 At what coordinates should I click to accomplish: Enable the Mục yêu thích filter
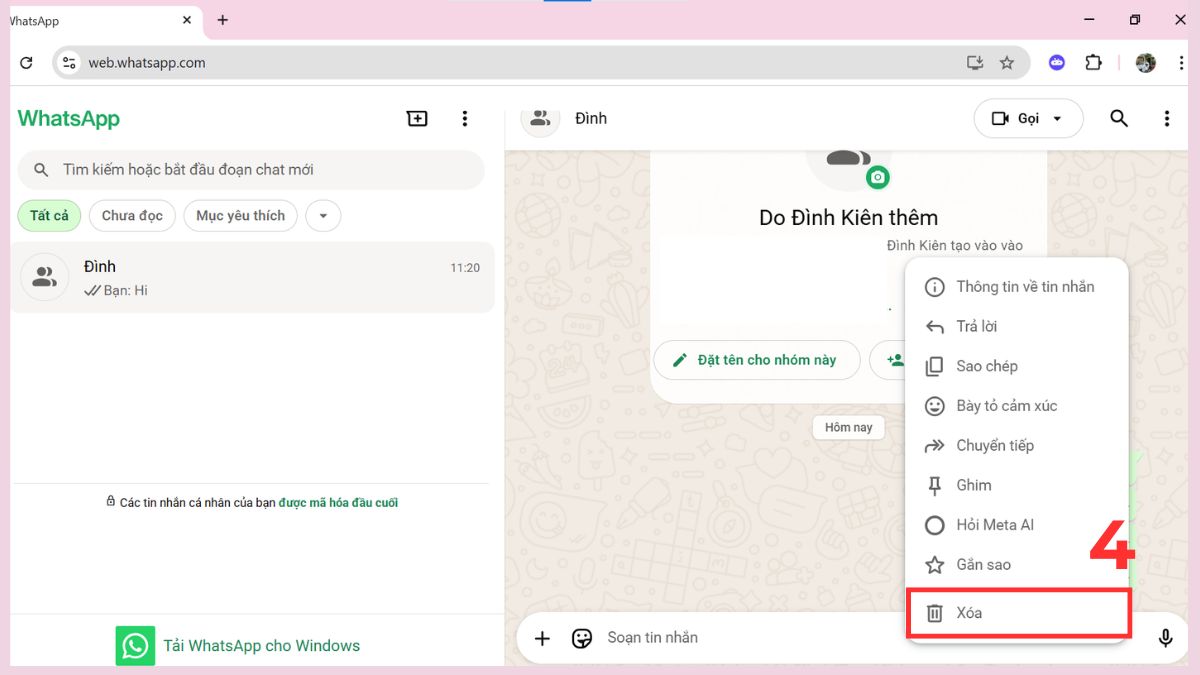tap(240, 215)
